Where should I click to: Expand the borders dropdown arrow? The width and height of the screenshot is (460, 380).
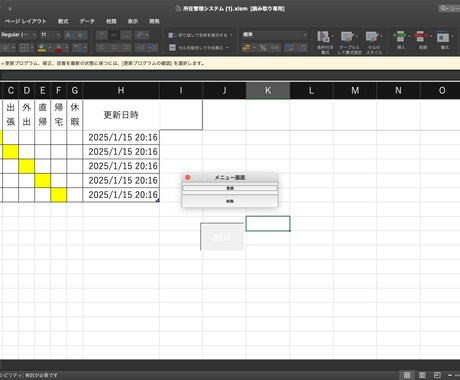[32, 48]
